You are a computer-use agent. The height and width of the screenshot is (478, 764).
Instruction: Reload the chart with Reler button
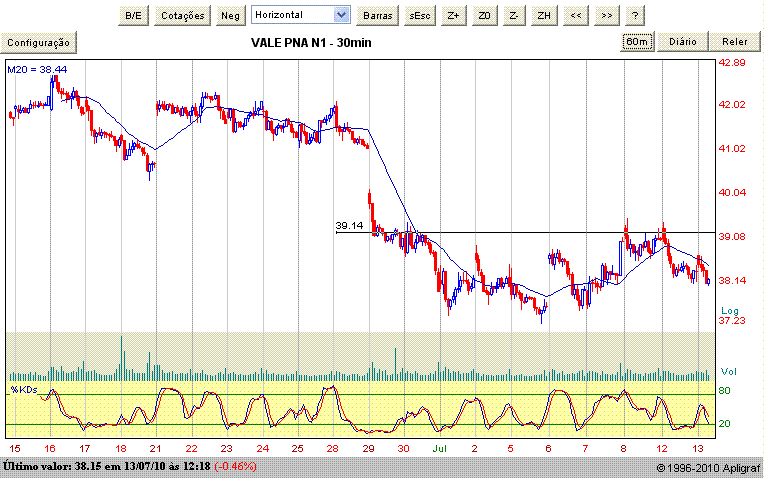point(735,42)
